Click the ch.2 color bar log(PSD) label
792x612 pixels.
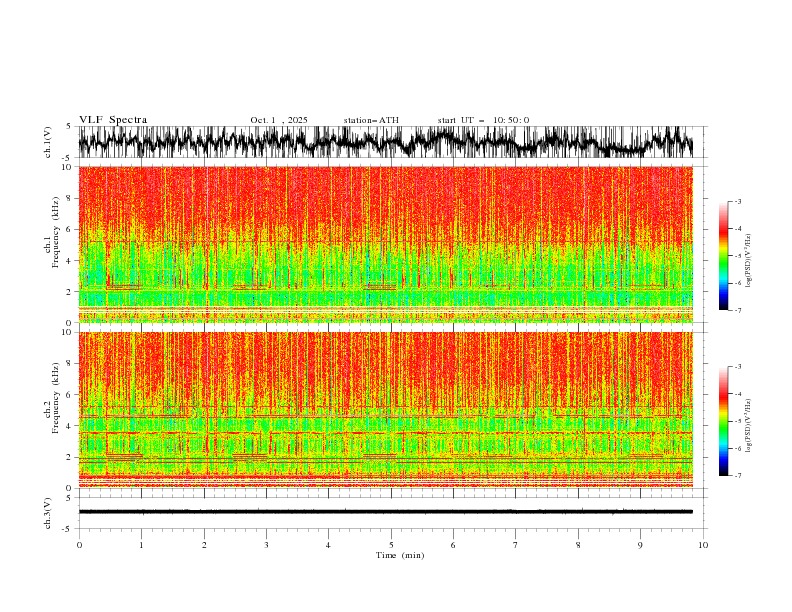pyautogui.click(x=749, y=426)
